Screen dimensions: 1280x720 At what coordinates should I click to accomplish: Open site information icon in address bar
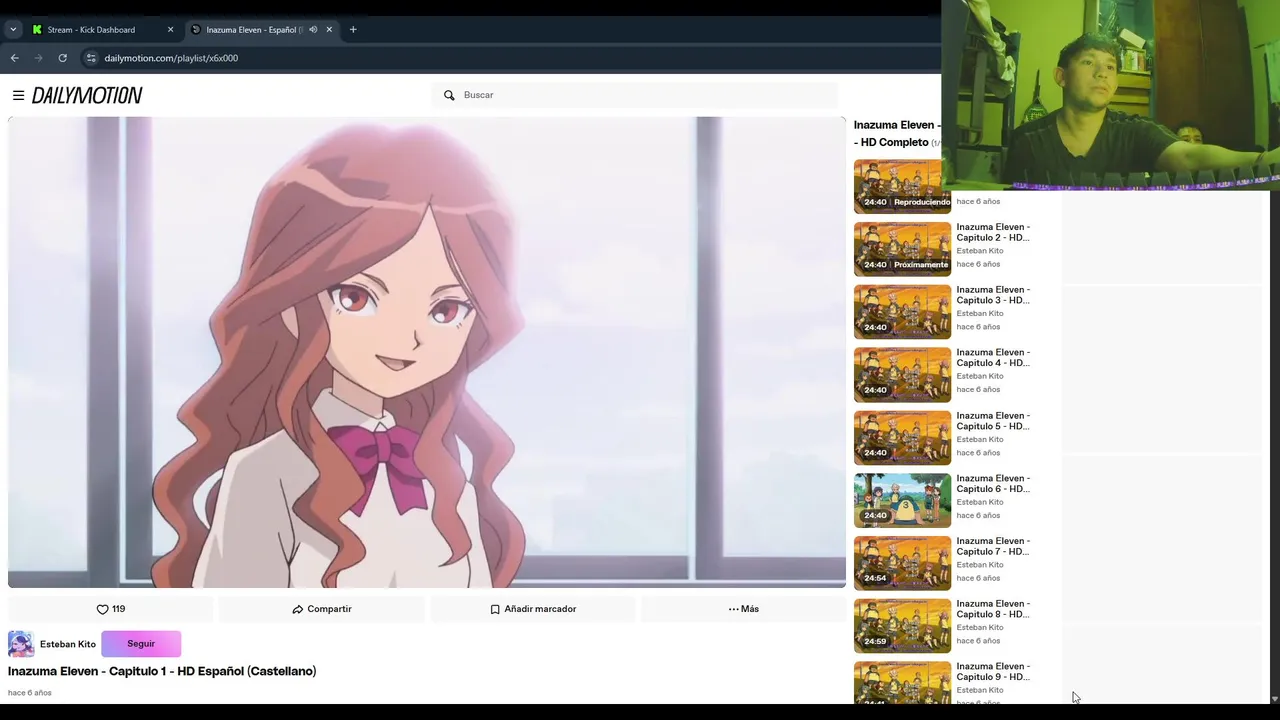(x=91, y=58)
